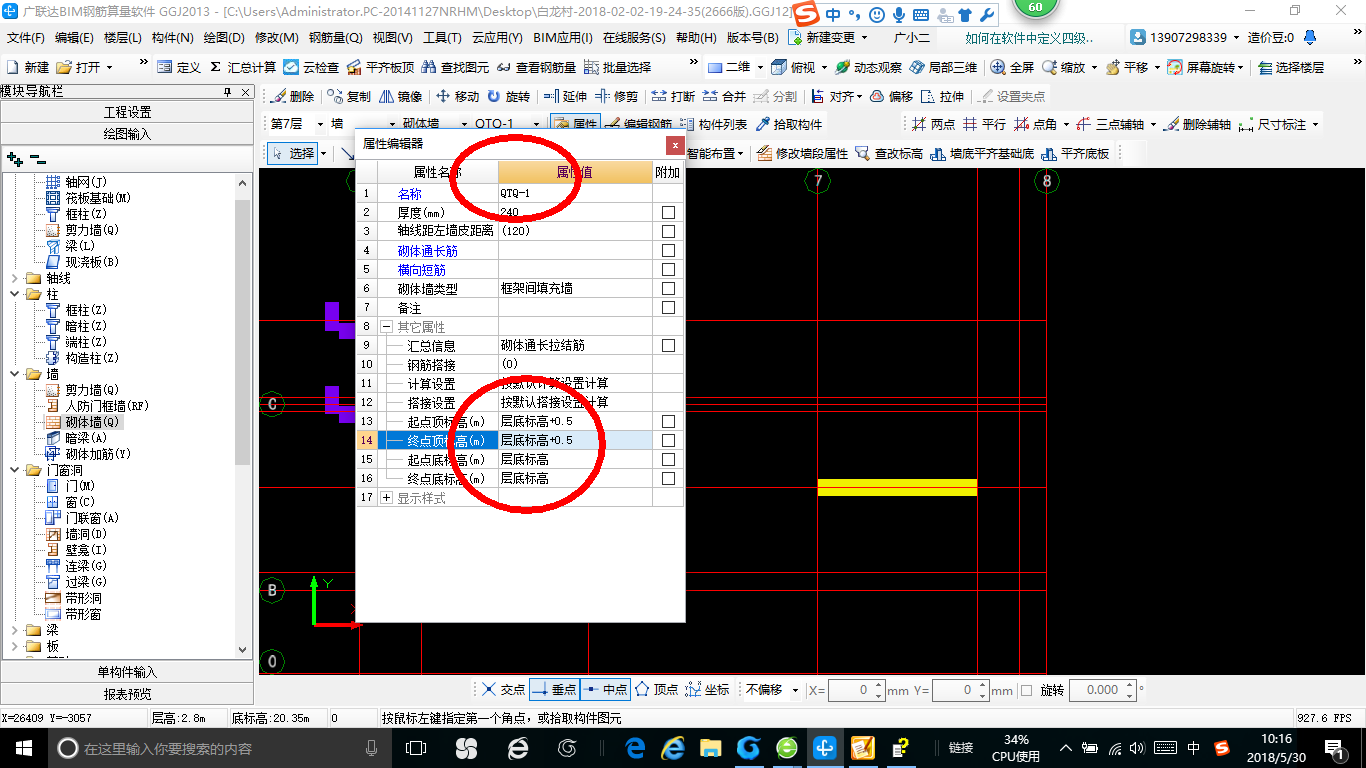This screenshot has width=1366, height=768.
Task: Switch to 局部三维 partial 3D view
Action: point(943,67)
